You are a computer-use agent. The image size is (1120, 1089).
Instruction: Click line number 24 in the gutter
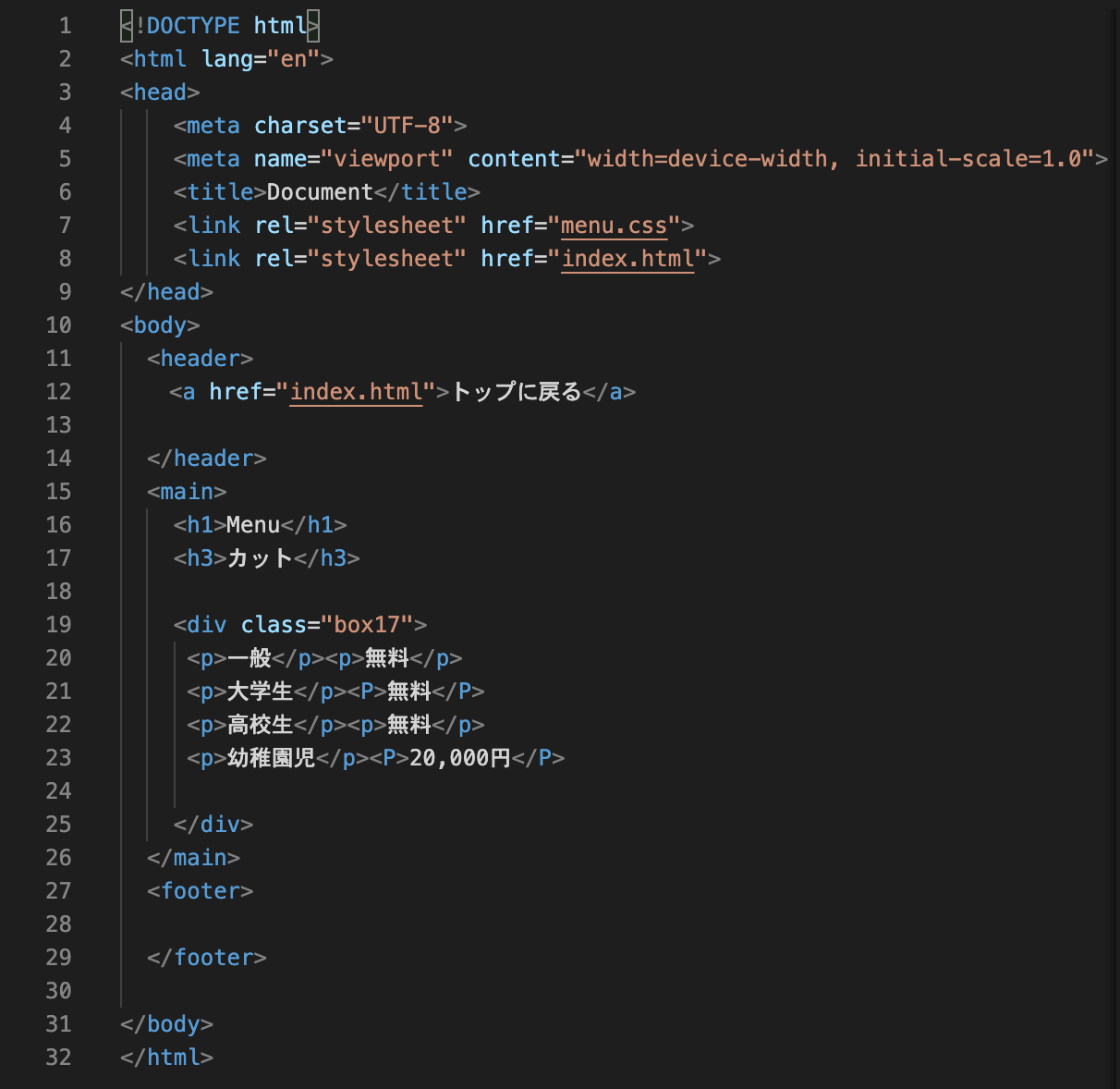tap(58, 791)
